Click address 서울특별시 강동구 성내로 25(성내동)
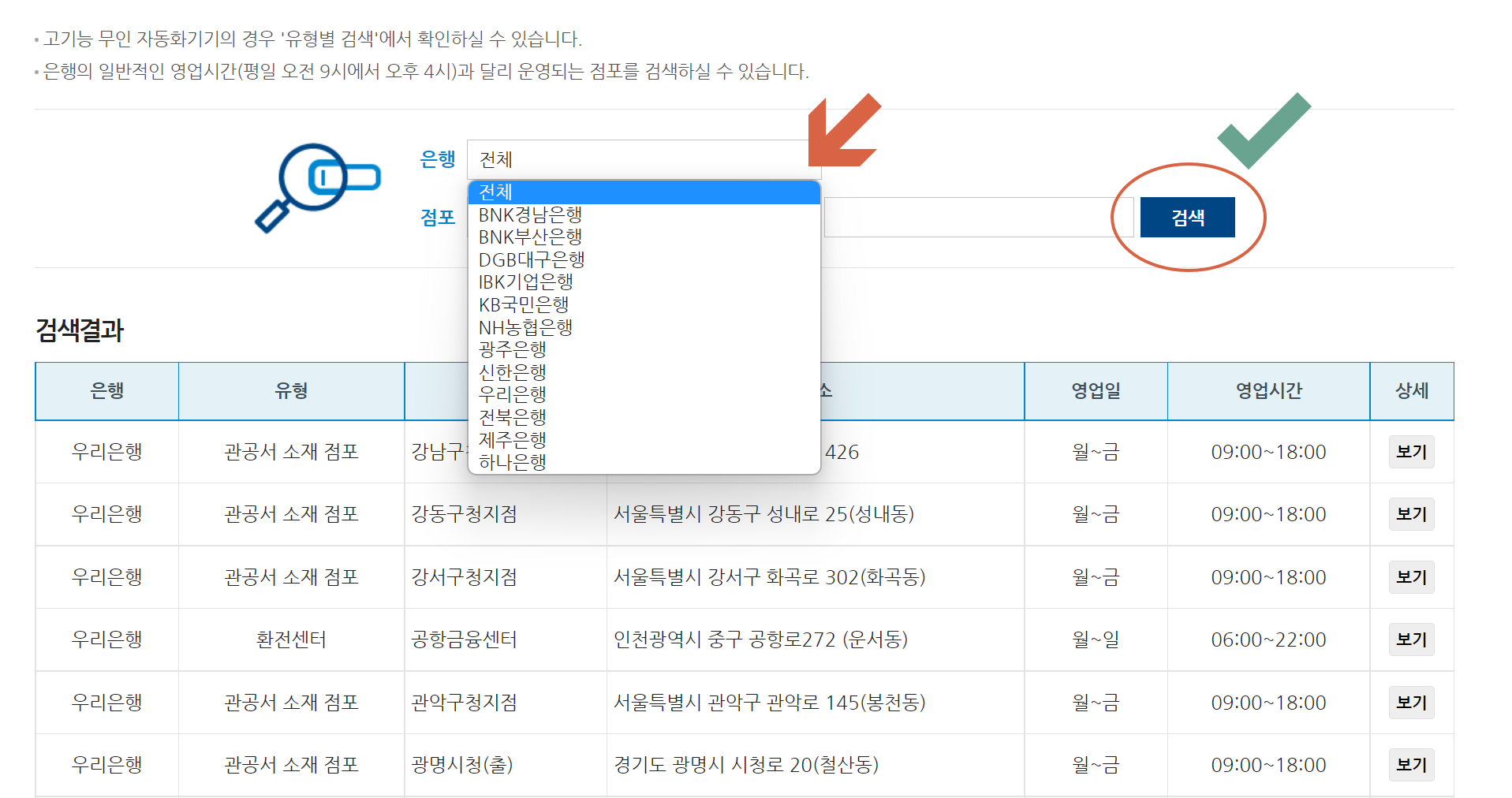 pos(763,514)
